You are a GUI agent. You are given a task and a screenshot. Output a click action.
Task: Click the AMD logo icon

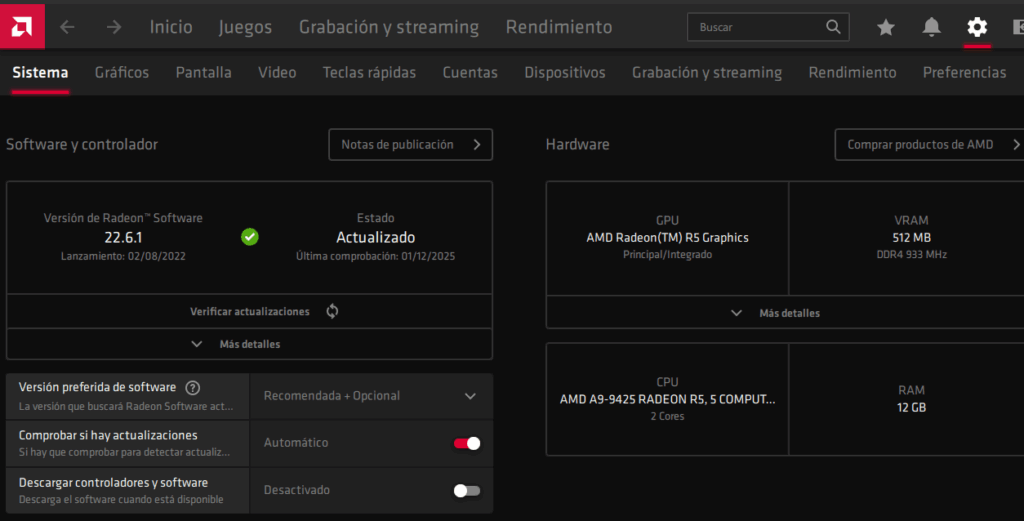click(19, 25)
